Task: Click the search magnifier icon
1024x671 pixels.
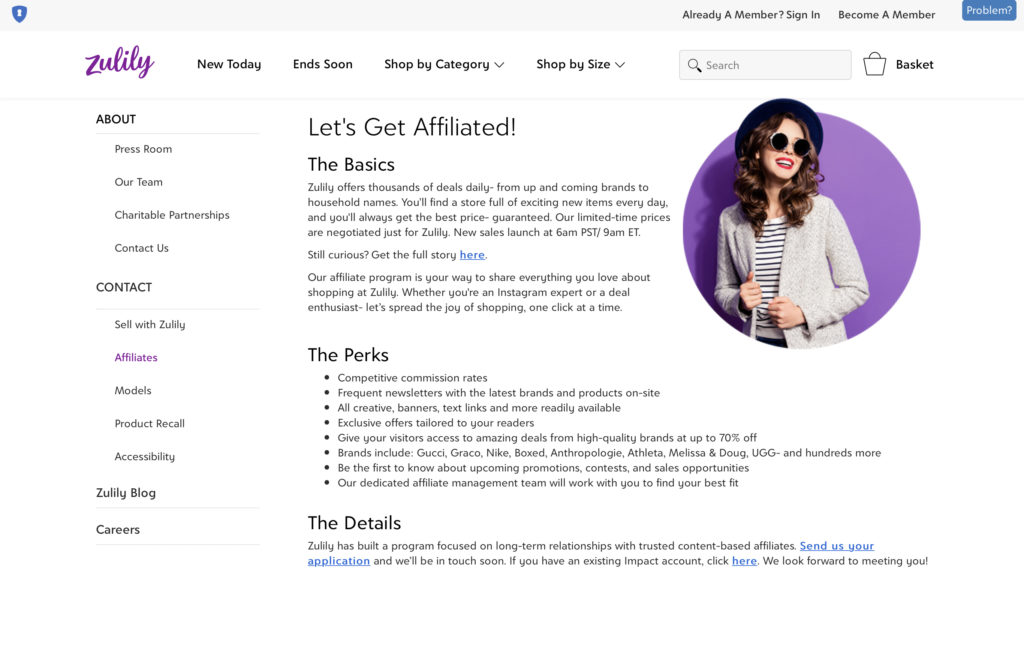Action: click(x=694, y=65)
